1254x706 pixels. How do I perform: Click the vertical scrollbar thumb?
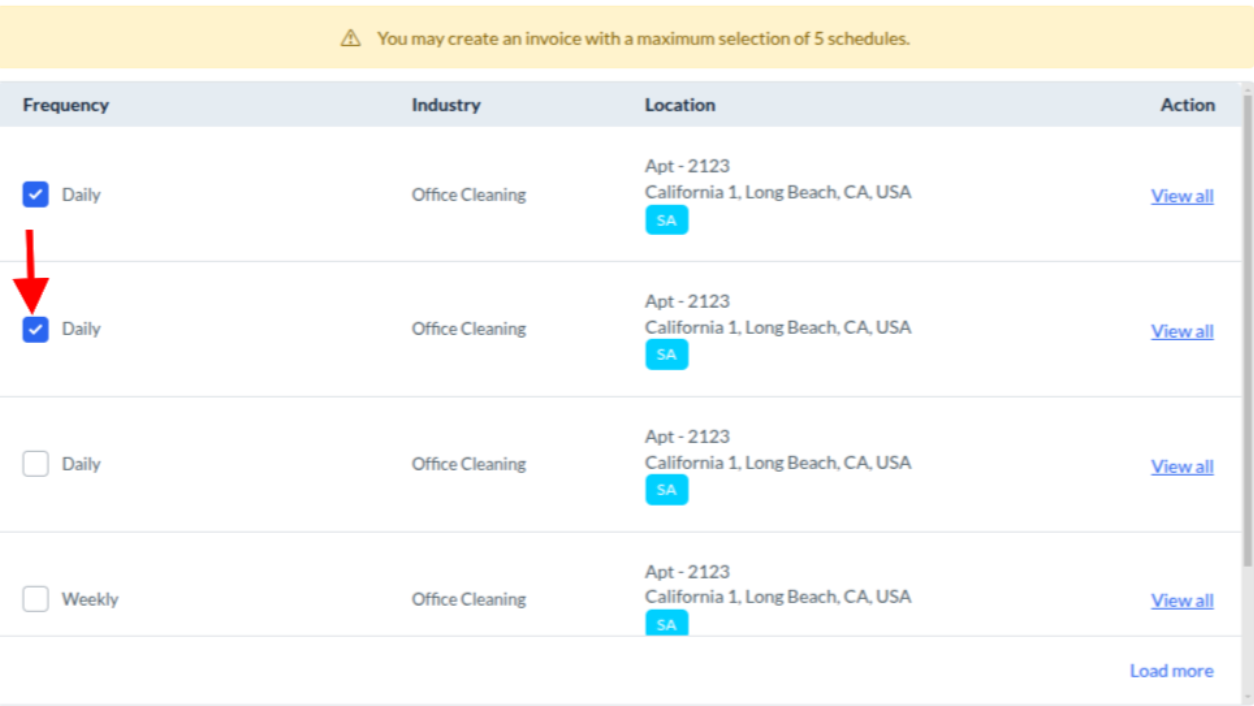(x=1246, y=330)
